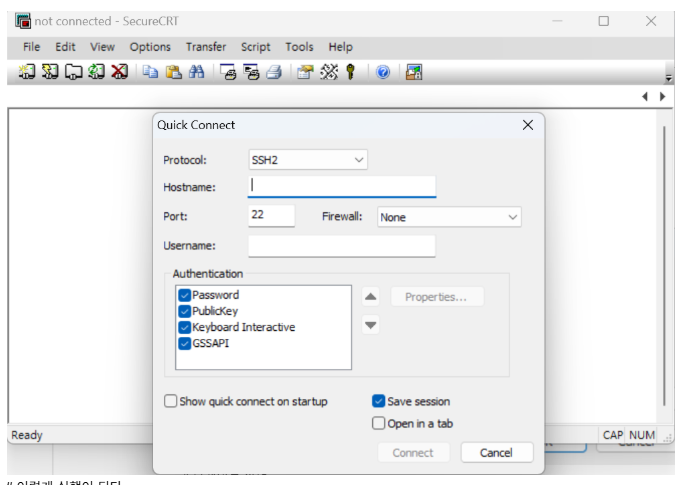Open the Edit menu
The height and width of the screenshot is (485, 679).
tap(65, 47)
